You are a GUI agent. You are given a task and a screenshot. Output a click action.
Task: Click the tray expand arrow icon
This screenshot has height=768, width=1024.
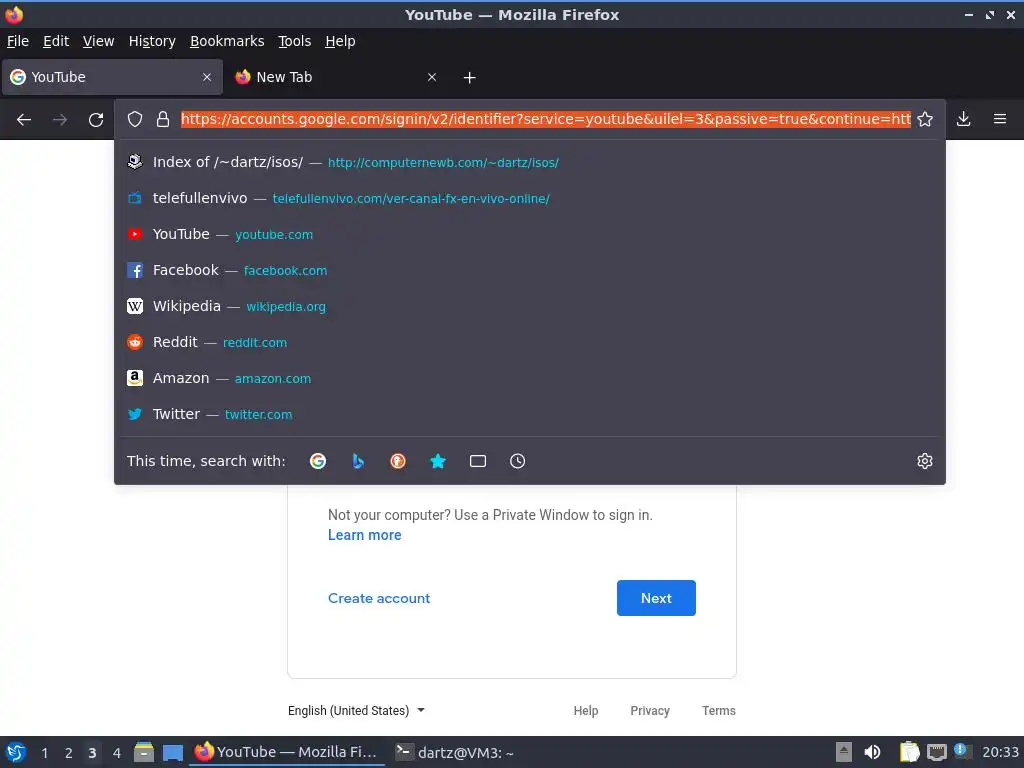(x=844, y=752)
